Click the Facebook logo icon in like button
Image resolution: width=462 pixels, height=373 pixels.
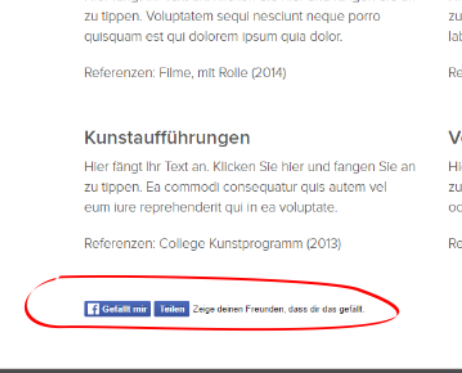click(x=93, y=309)
